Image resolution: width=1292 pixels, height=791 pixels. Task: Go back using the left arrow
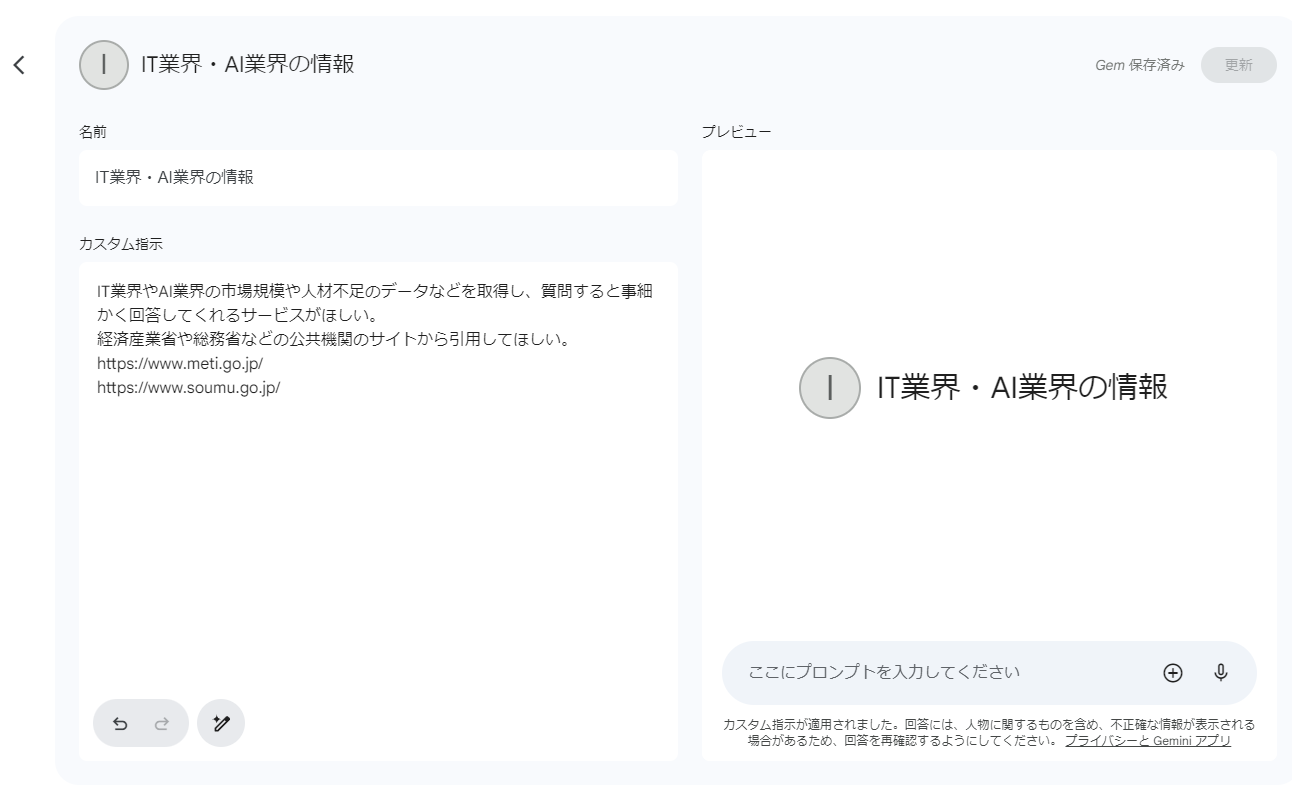(x=19, y=66)
